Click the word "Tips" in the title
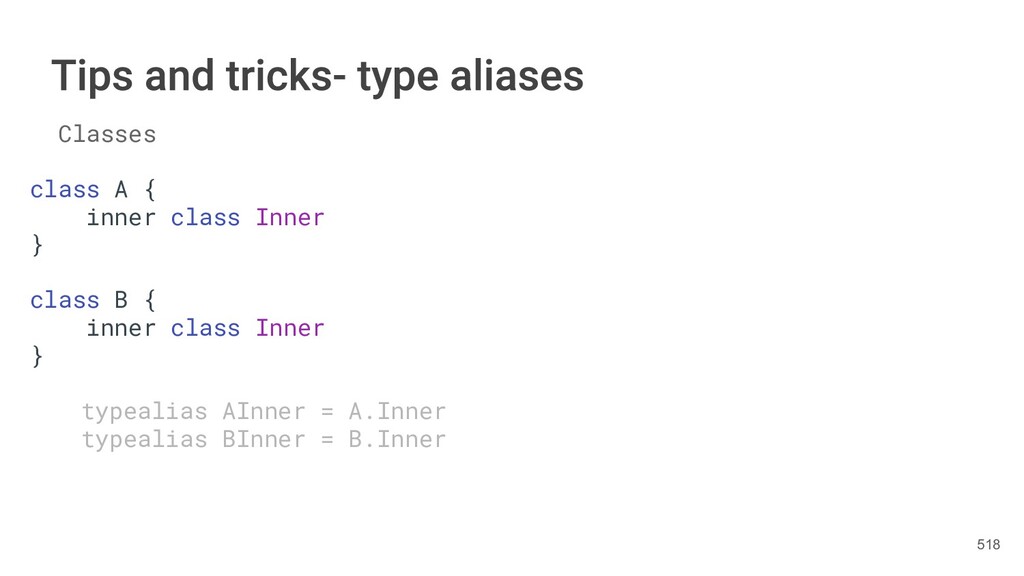This screenshot has width=1024, height=576. (x=93, y=76)
